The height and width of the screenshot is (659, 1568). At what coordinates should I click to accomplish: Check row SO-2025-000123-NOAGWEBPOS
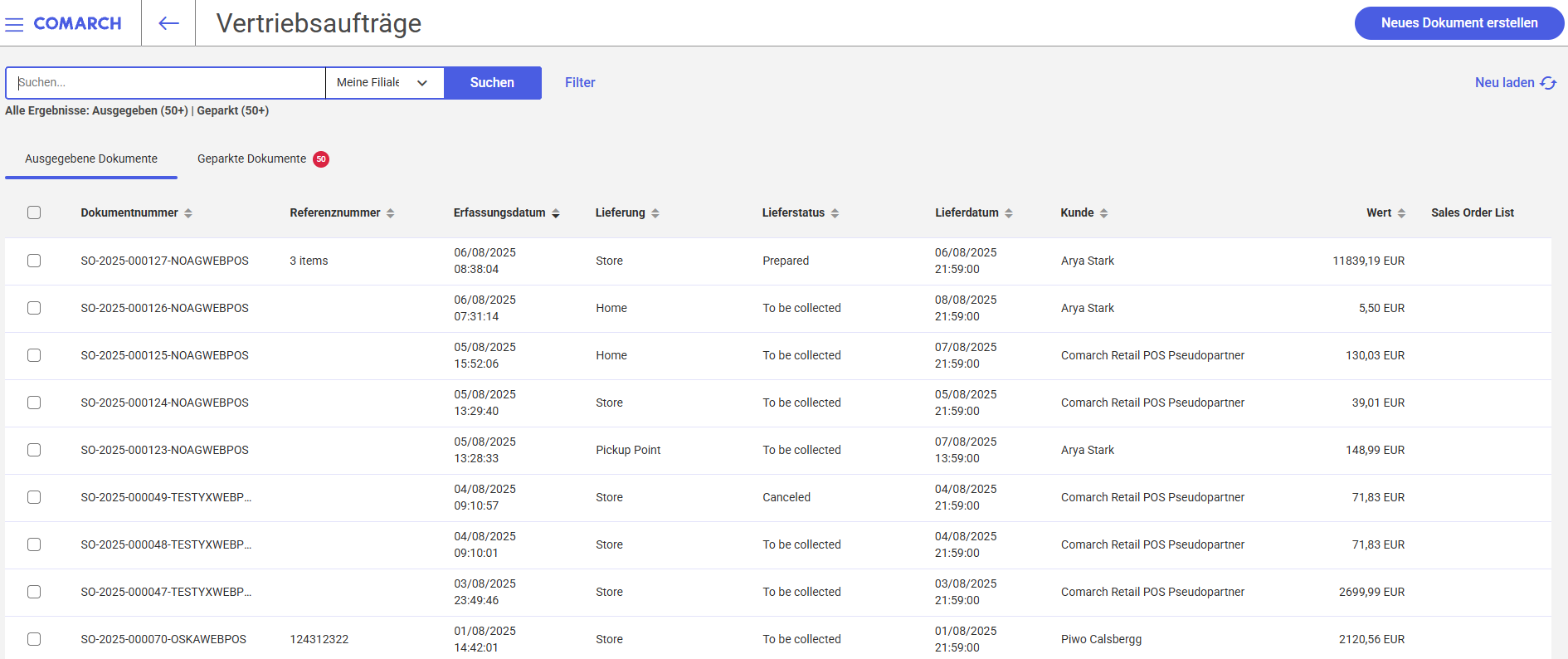[34, 450]
